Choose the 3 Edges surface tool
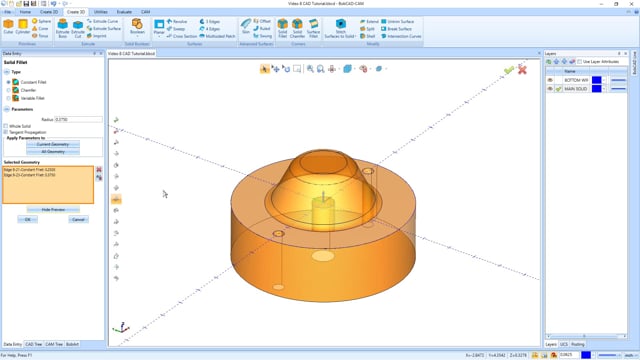Viewport: 640px width, 360px height. 210,21
